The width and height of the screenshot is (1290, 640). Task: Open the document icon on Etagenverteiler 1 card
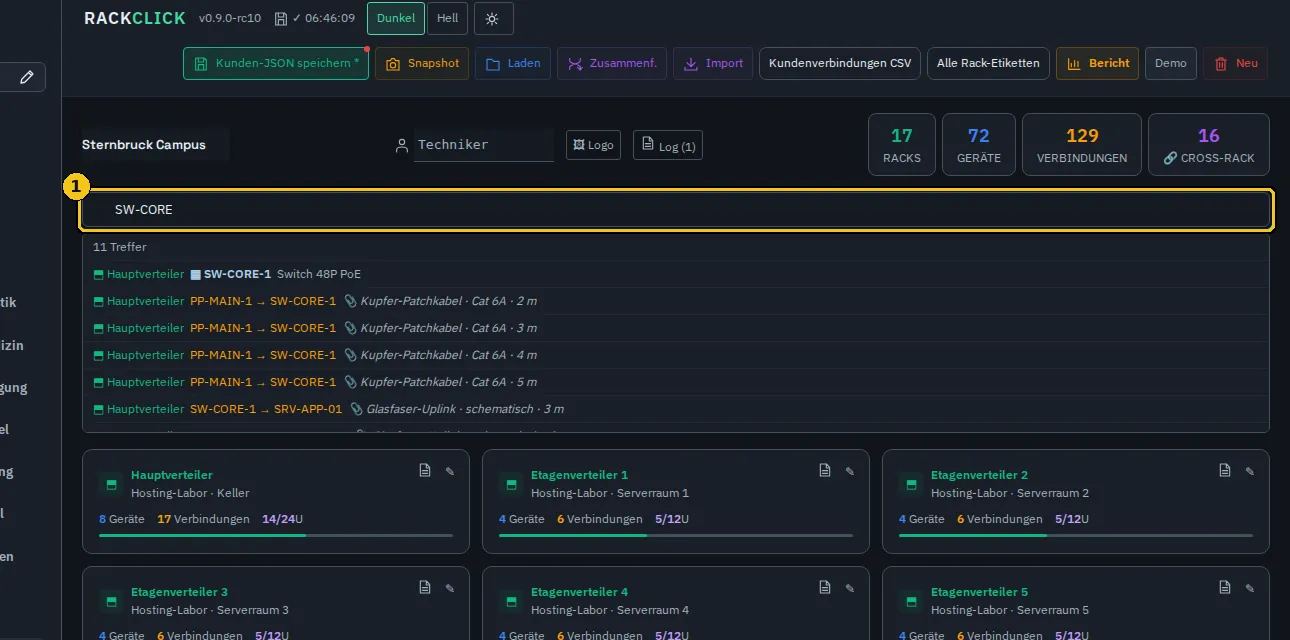[825, 471]
